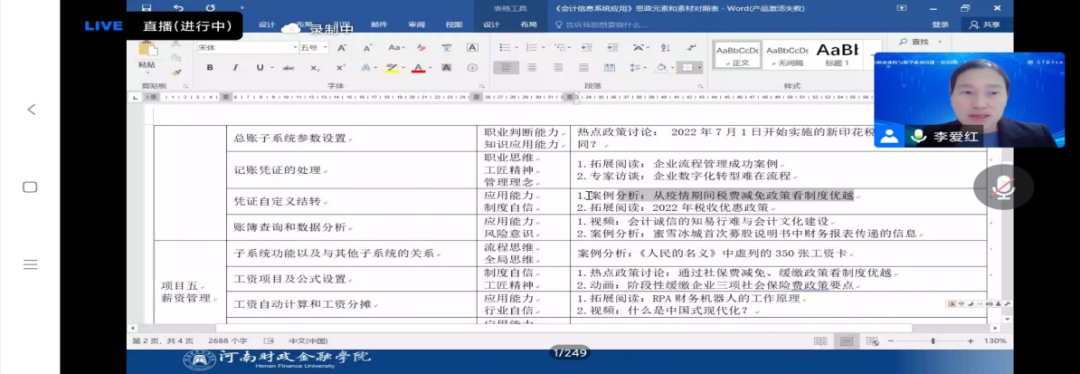Image resolution: width=1080 pixels, height=374 pixels.
Task: Open the phonetic guide 文 icon
Action: click(446, 48)
